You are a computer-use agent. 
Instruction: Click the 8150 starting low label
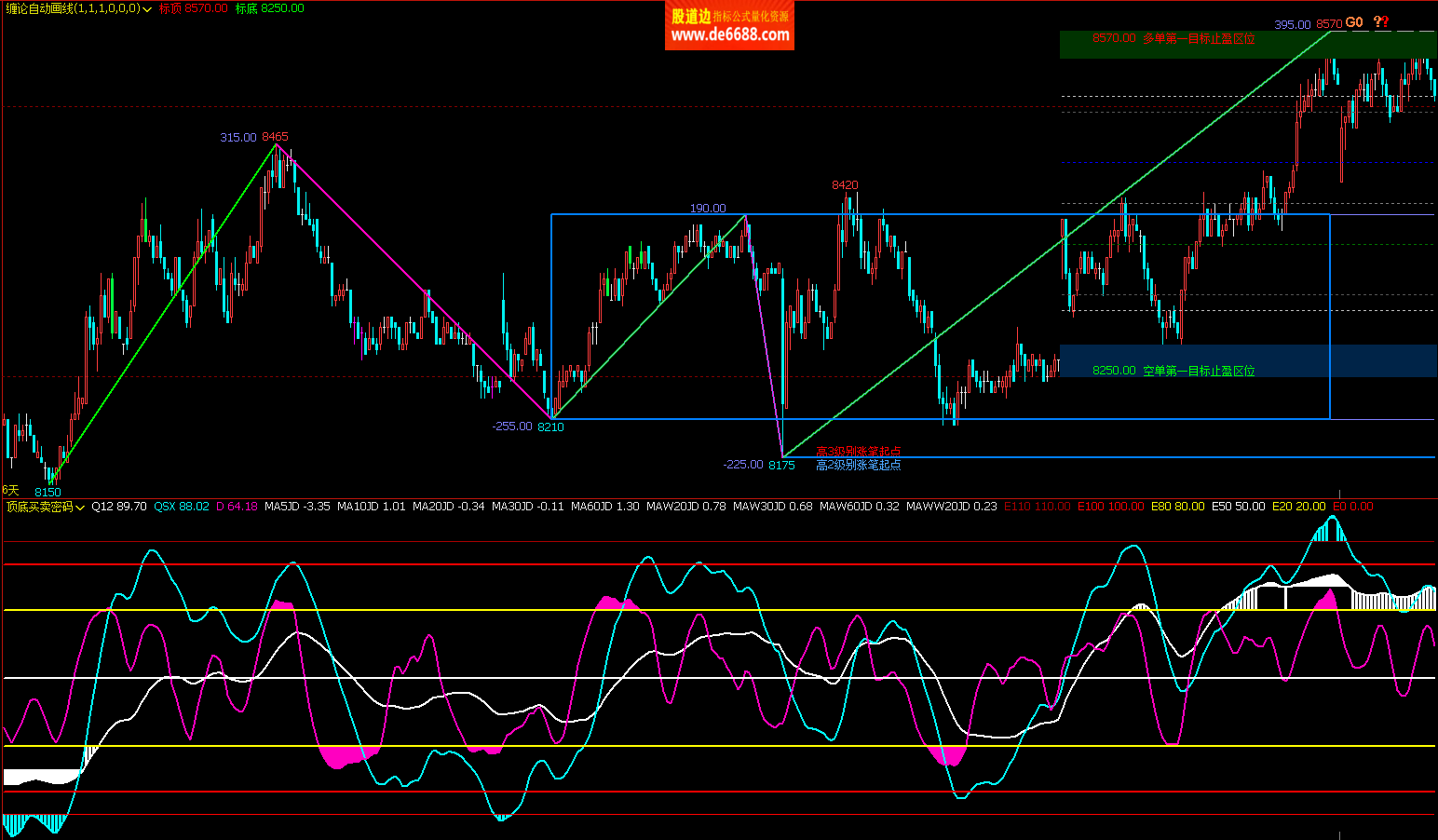pyautogui.click(x=47, y=493)
